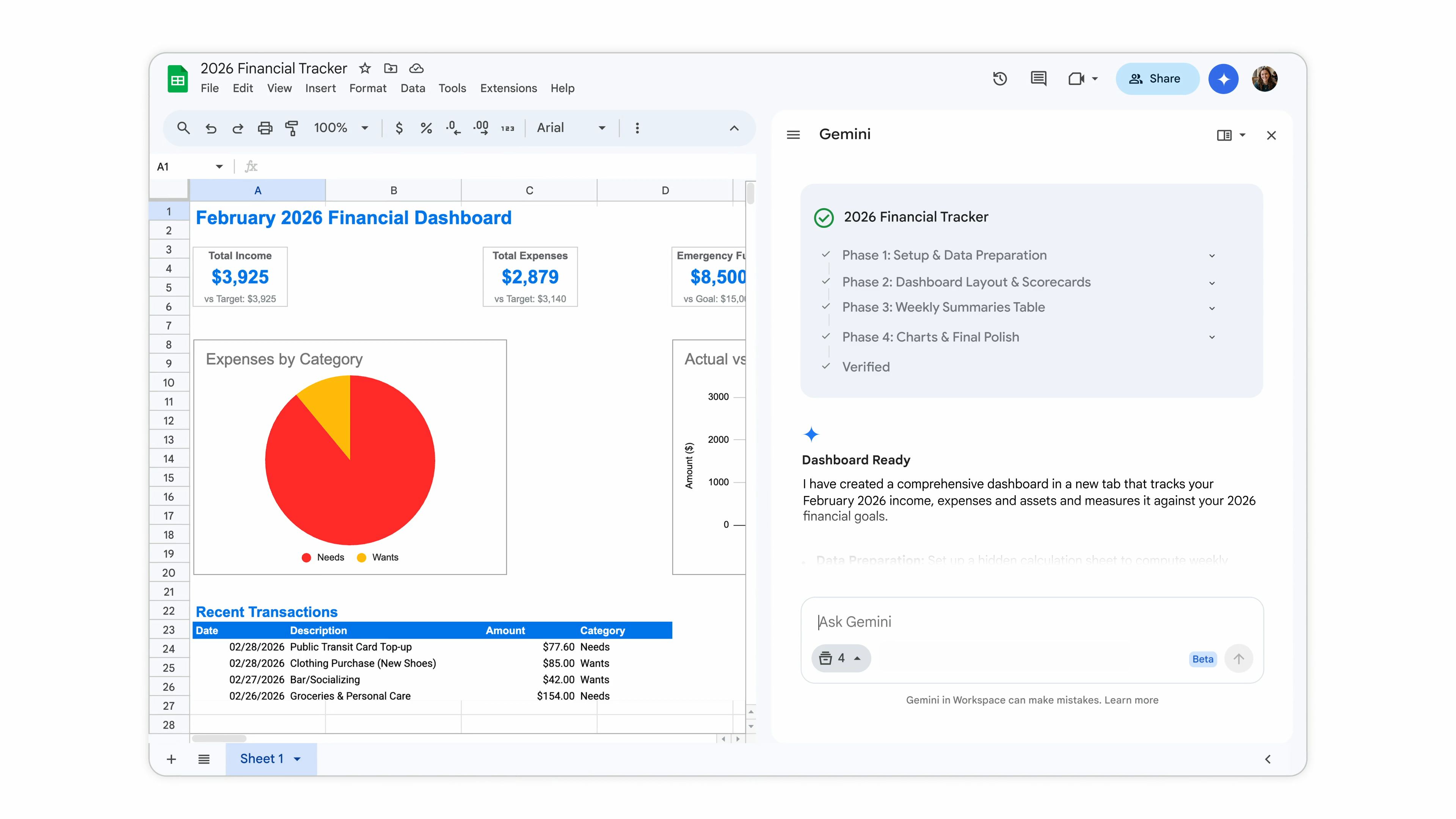Collapse the toolbar with up chevron
The height and width of the screenshot is (819, 1456).
pyautogui.click(x=734, y=128)
